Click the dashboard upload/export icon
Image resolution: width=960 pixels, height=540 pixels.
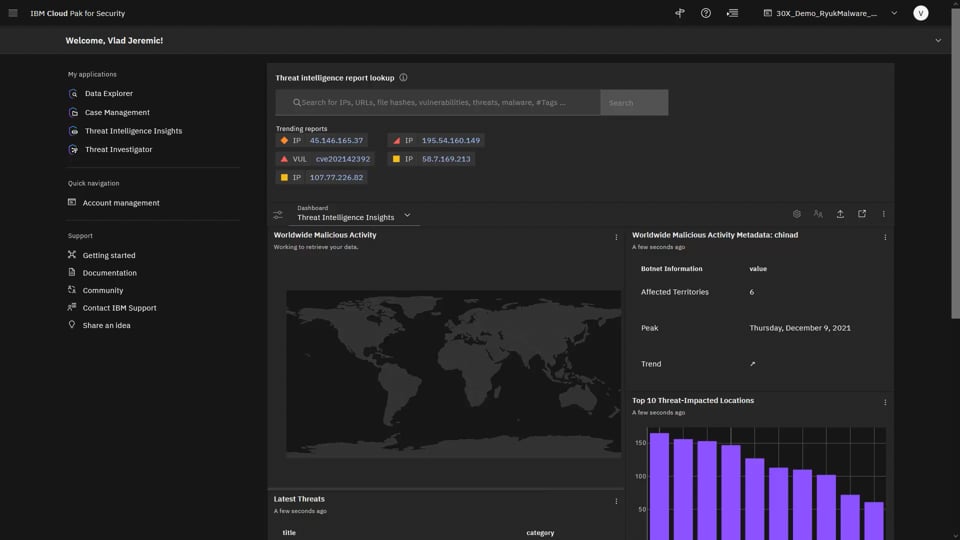(x=840, y=214)
